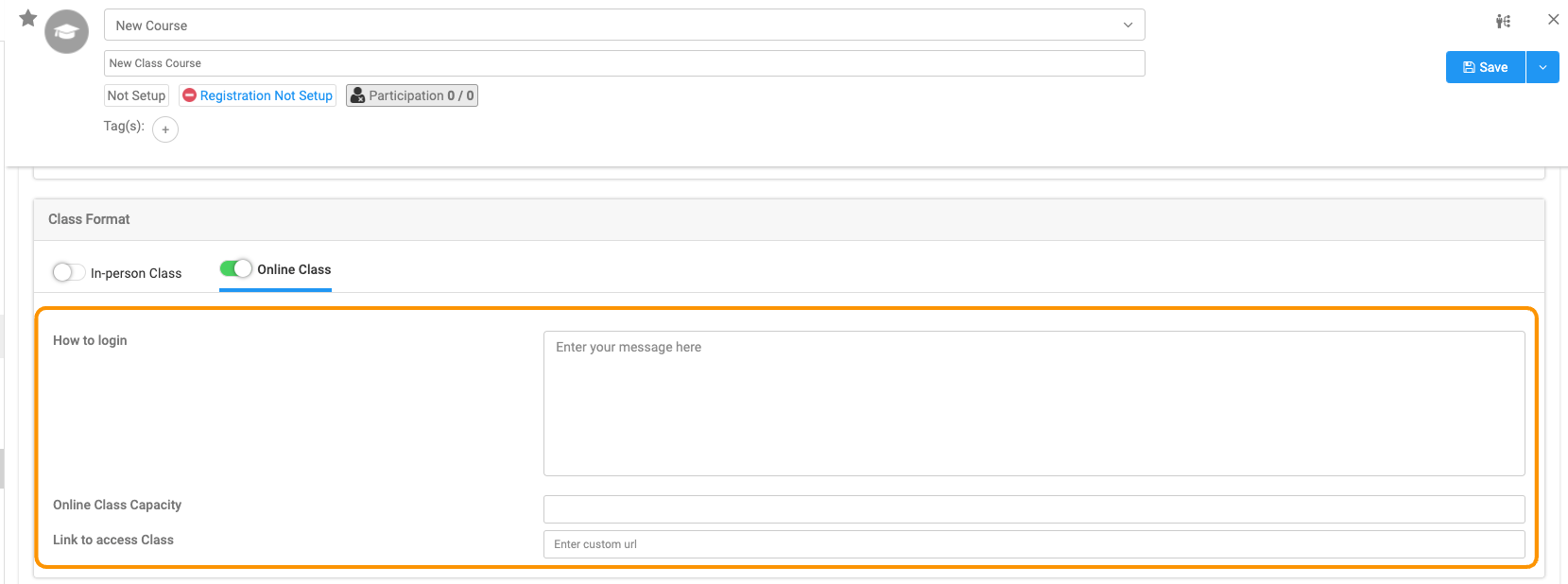Screen dimensions: 1568x584
Task: Click the favorite star icon
Action: [28, 18]
